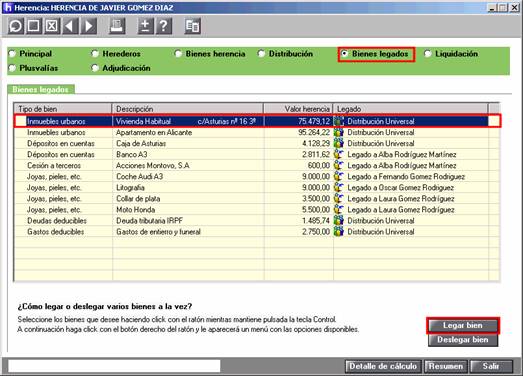The image size is (523, 376).
Task: Select the Adjudicación radio option
Action: tap(95, 68)
